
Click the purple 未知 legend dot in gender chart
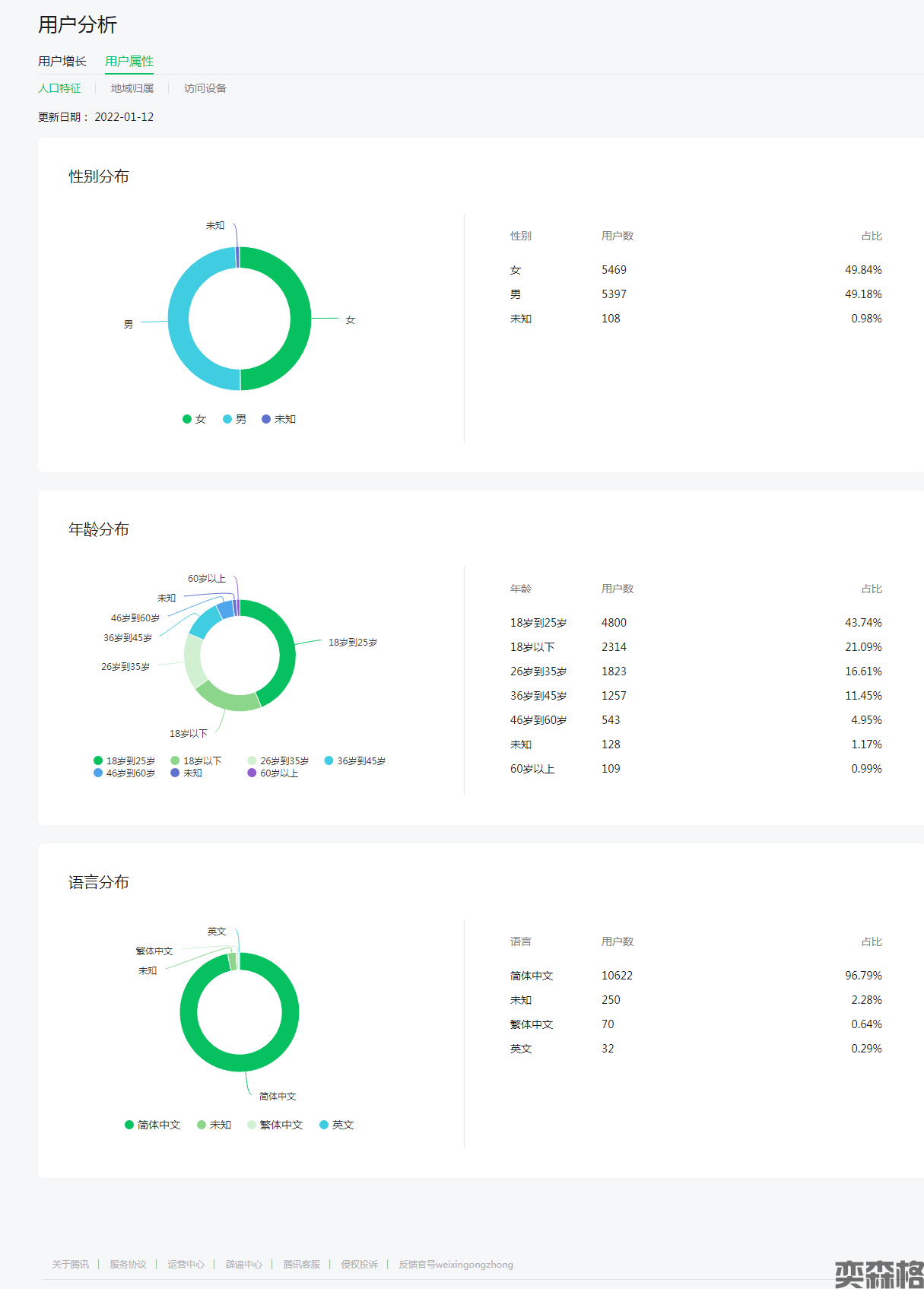(266, 419)
